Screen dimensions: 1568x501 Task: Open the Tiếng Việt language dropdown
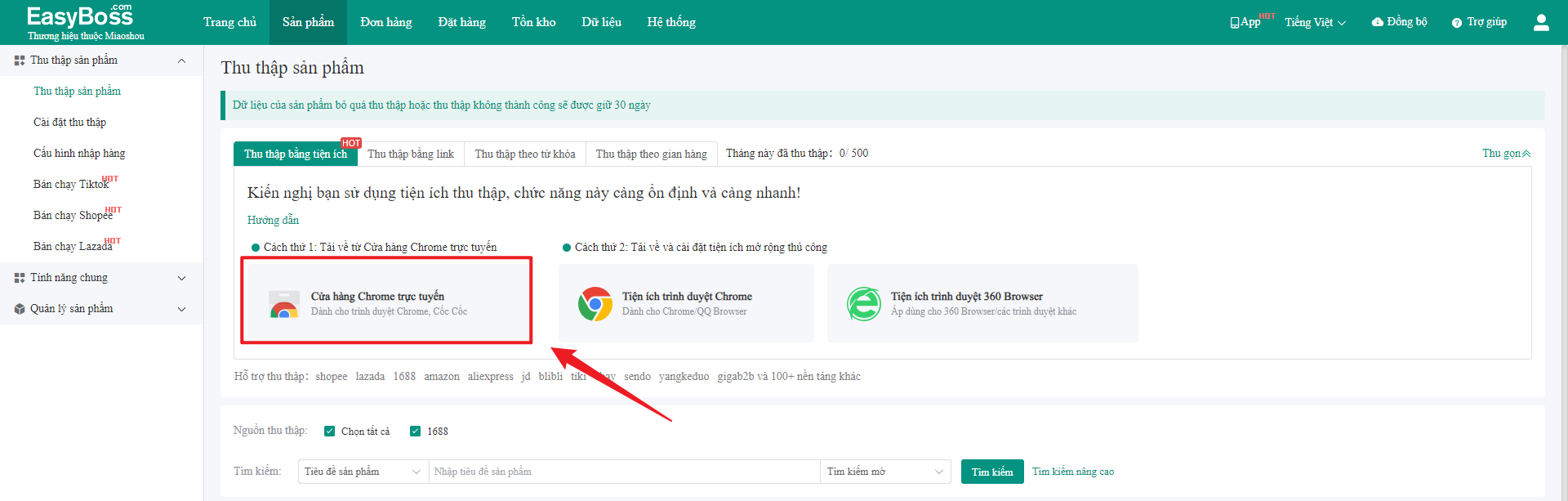1315,23
